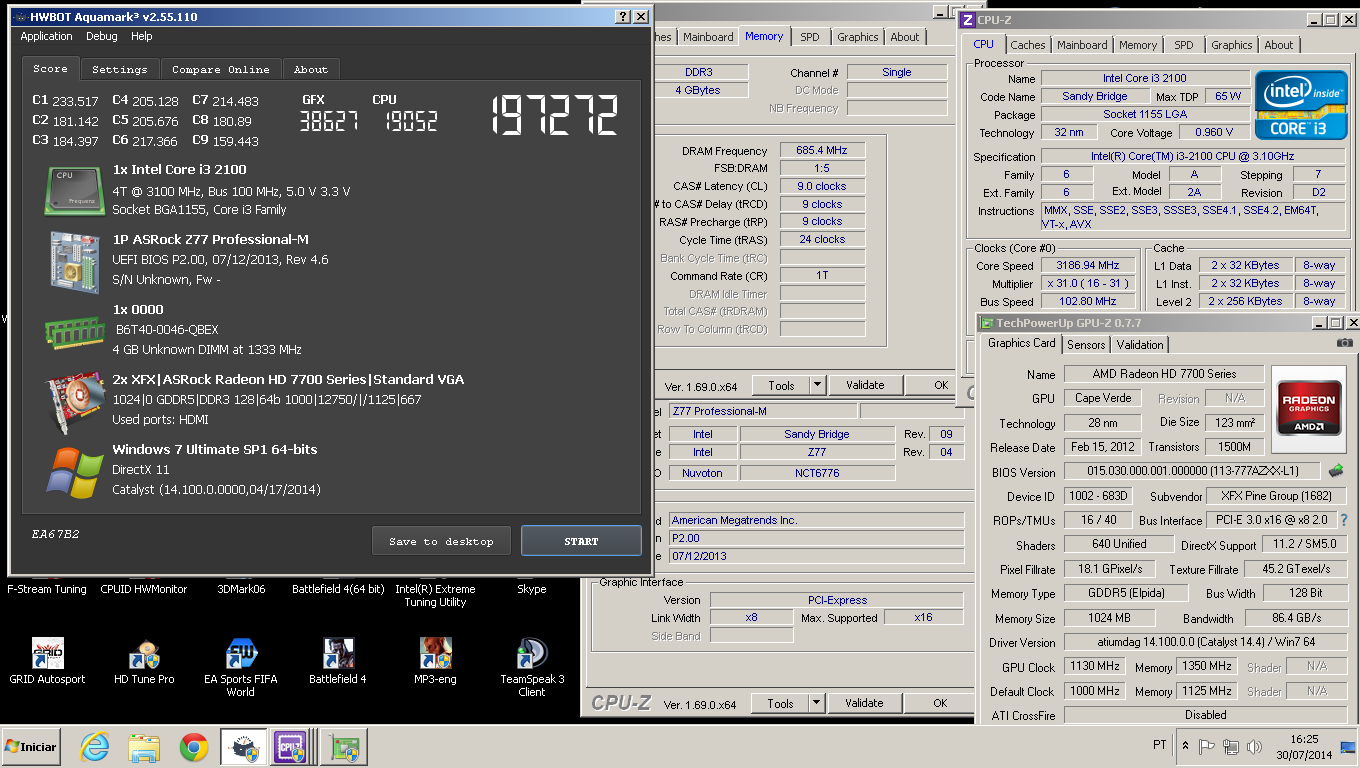
Task: Click the START benchmark button
Action: (x=581, y=541)
